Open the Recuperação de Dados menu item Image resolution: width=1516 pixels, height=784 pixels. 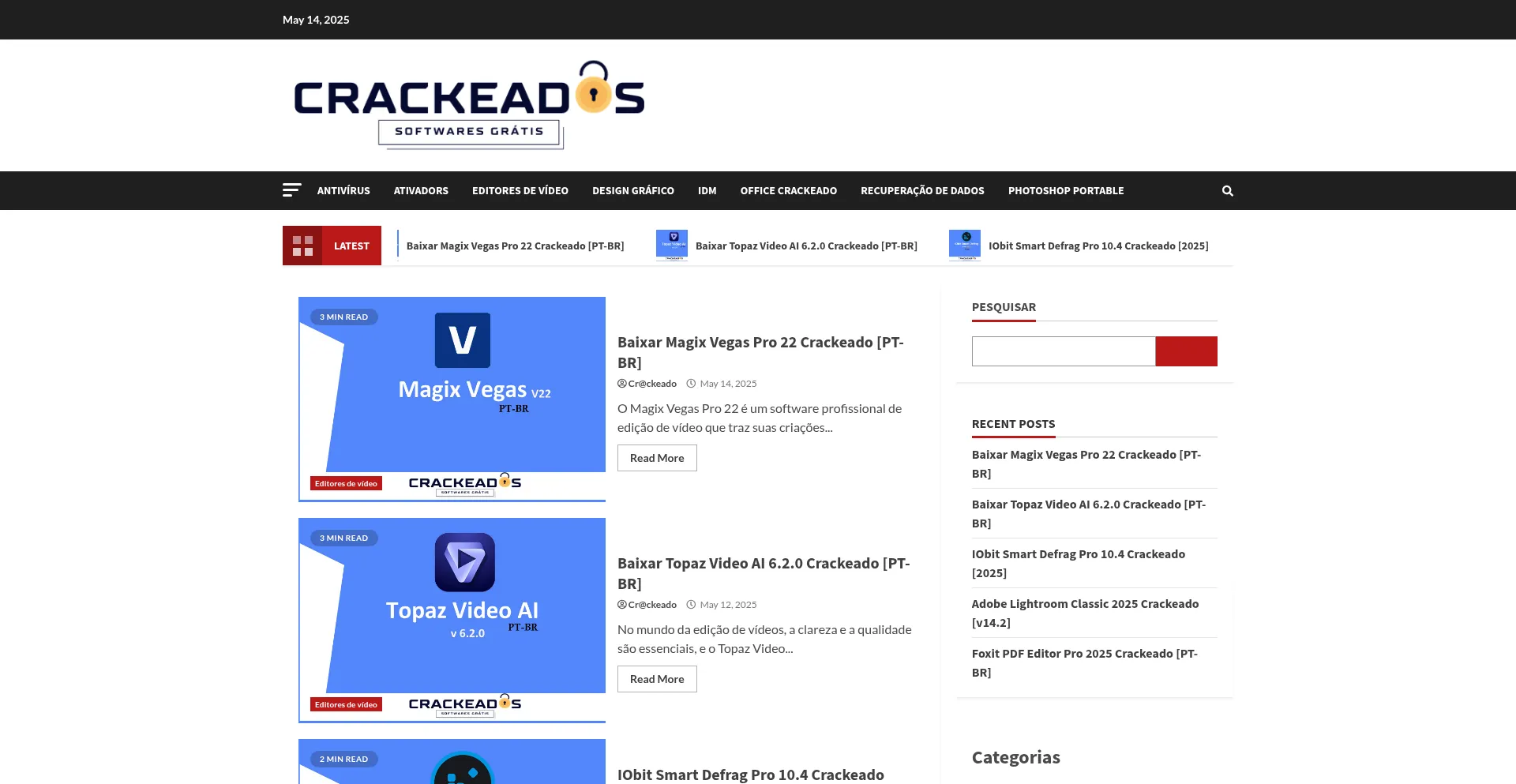(922, 190)
